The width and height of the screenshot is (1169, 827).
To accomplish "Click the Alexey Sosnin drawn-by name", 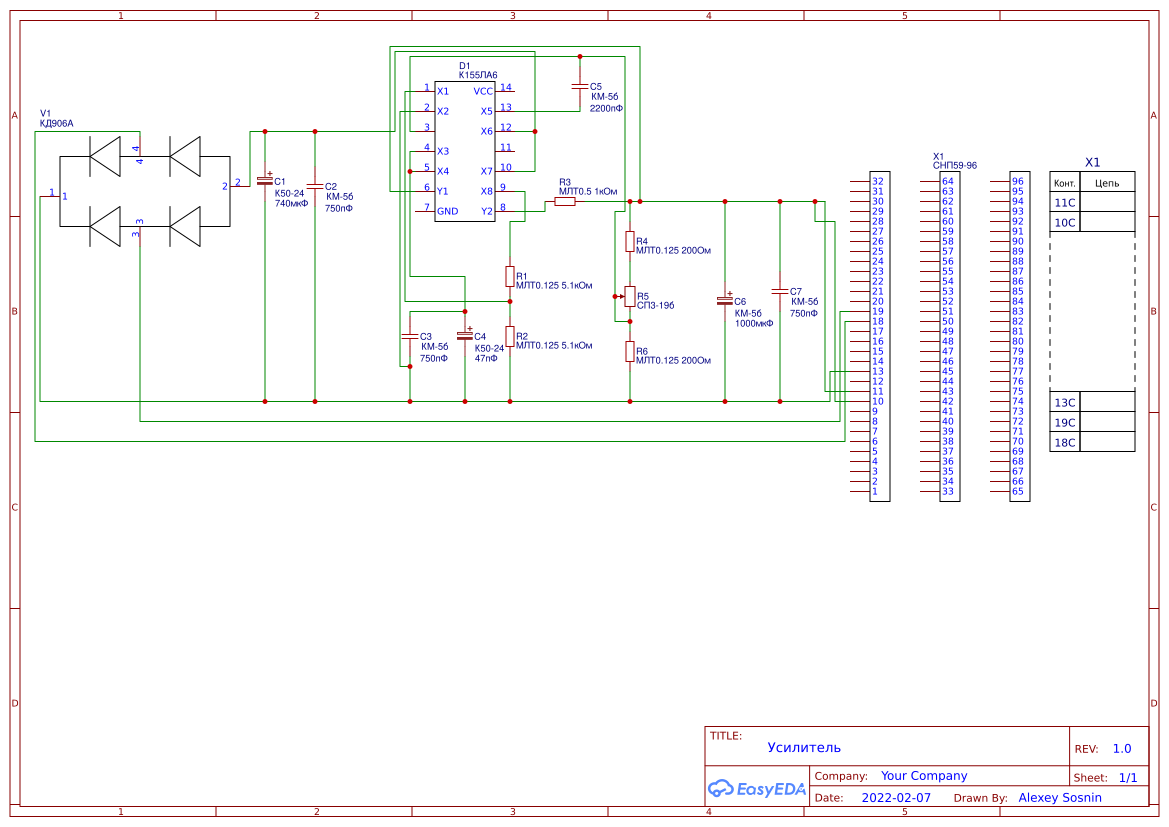I will [1059, 798].
